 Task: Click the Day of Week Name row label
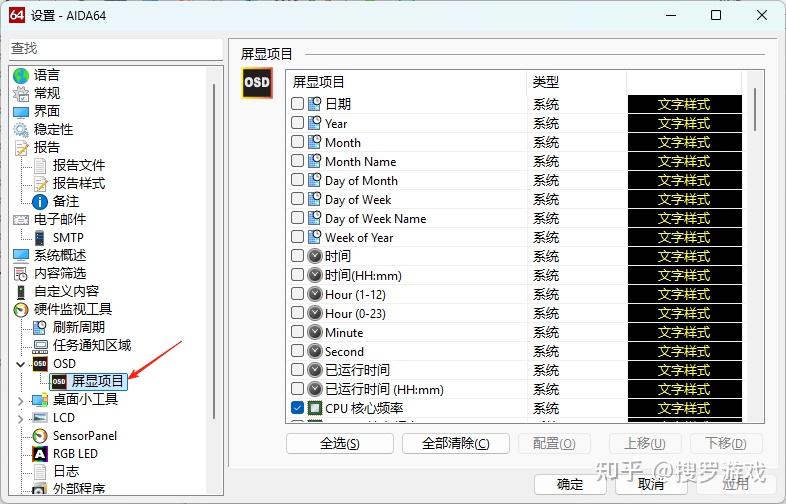click(375, 219)
